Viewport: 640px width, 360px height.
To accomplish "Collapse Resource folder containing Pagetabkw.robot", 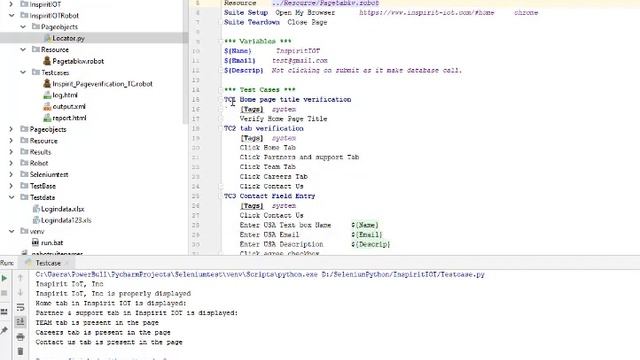I will click(x=23, y=49).
